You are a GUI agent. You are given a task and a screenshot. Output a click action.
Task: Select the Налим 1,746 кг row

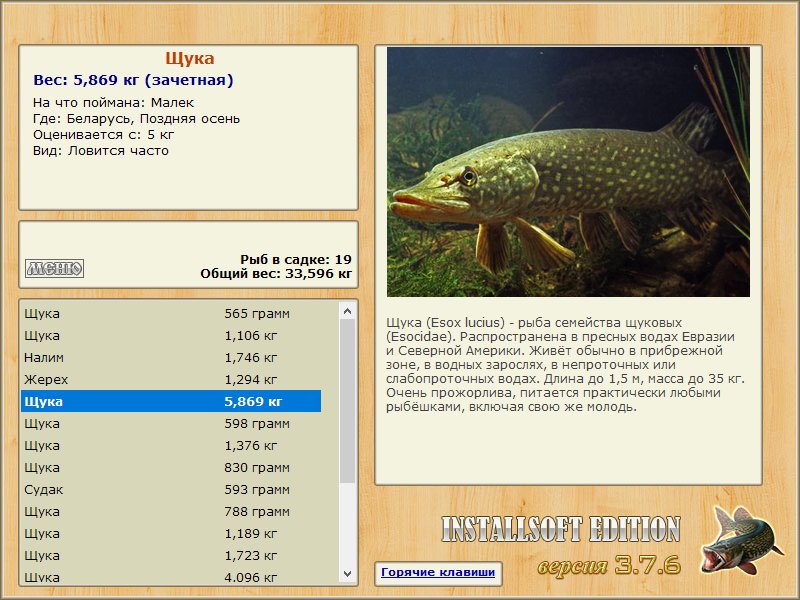click(x=171, y=358)
